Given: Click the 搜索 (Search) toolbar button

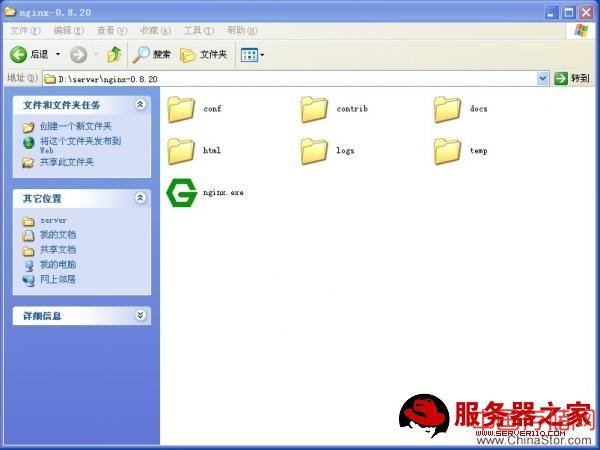Looking at the screenshot, I should (x=153, y=54).
